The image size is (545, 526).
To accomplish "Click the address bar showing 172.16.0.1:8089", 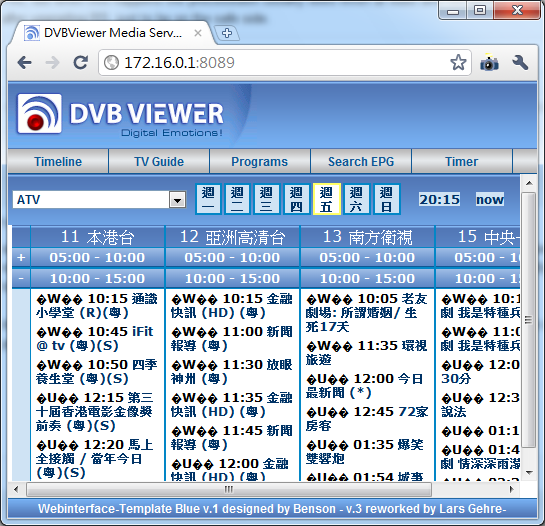I will 285,63.
